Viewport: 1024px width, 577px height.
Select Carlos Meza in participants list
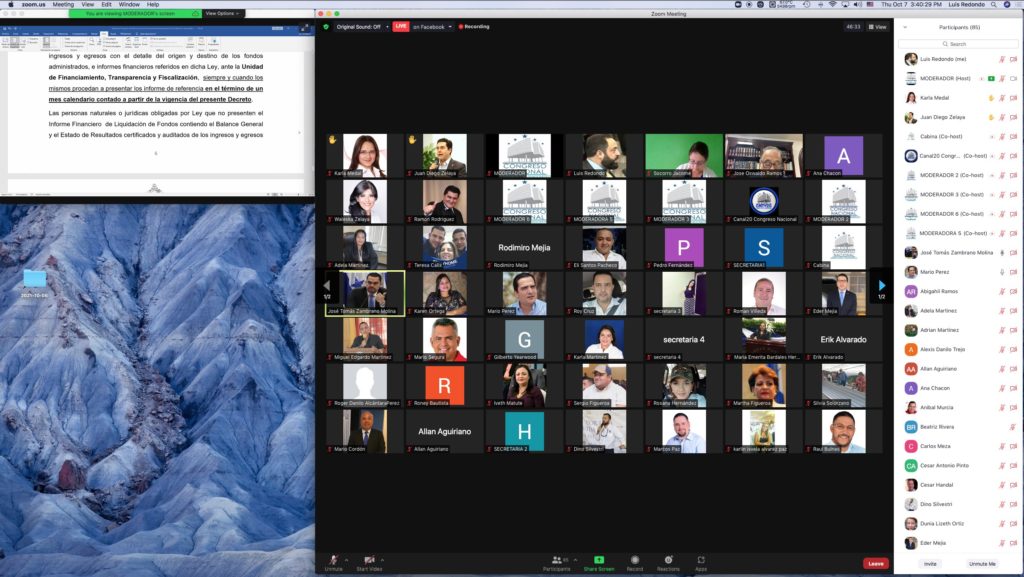coord(957,446)
